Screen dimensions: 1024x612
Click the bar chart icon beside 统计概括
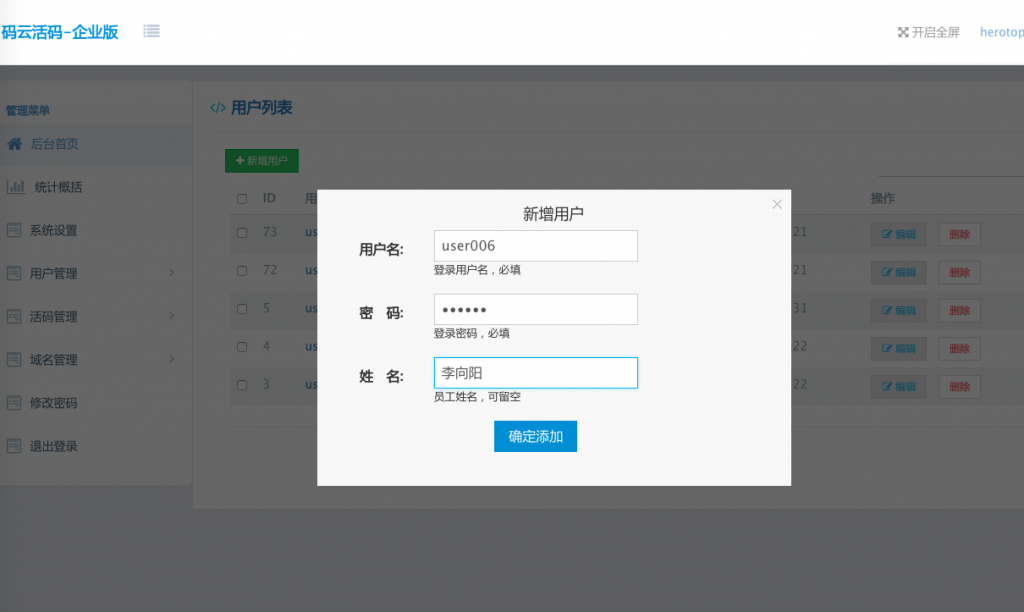tap(16, 187)
